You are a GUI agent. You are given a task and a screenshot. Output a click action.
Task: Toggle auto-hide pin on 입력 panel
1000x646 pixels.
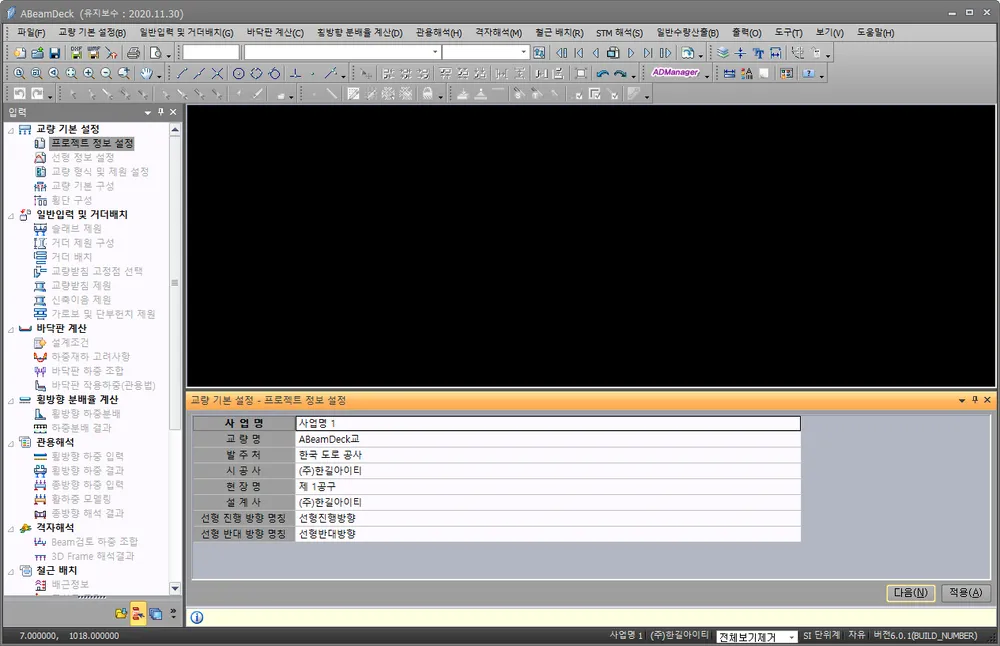point(161,112)
